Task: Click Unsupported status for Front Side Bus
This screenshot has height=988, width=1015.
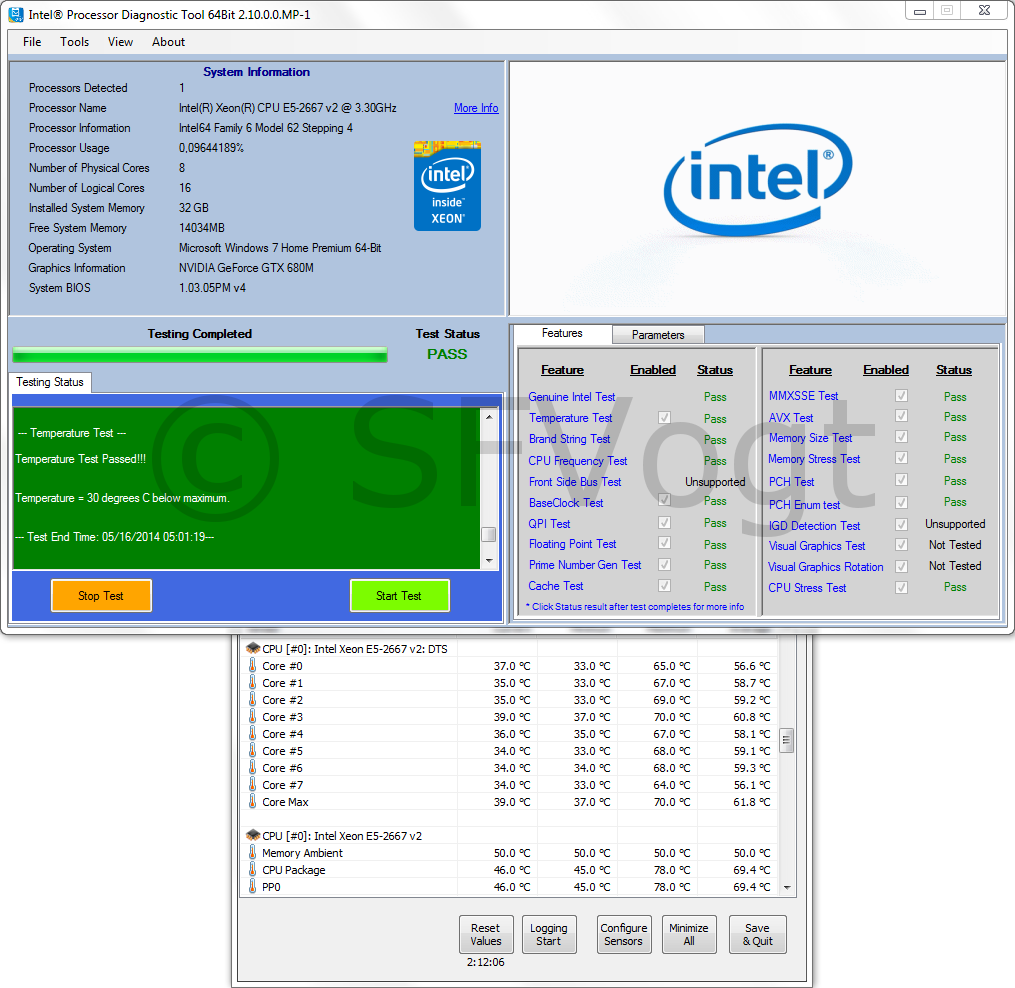Action: tap(715, 482)
